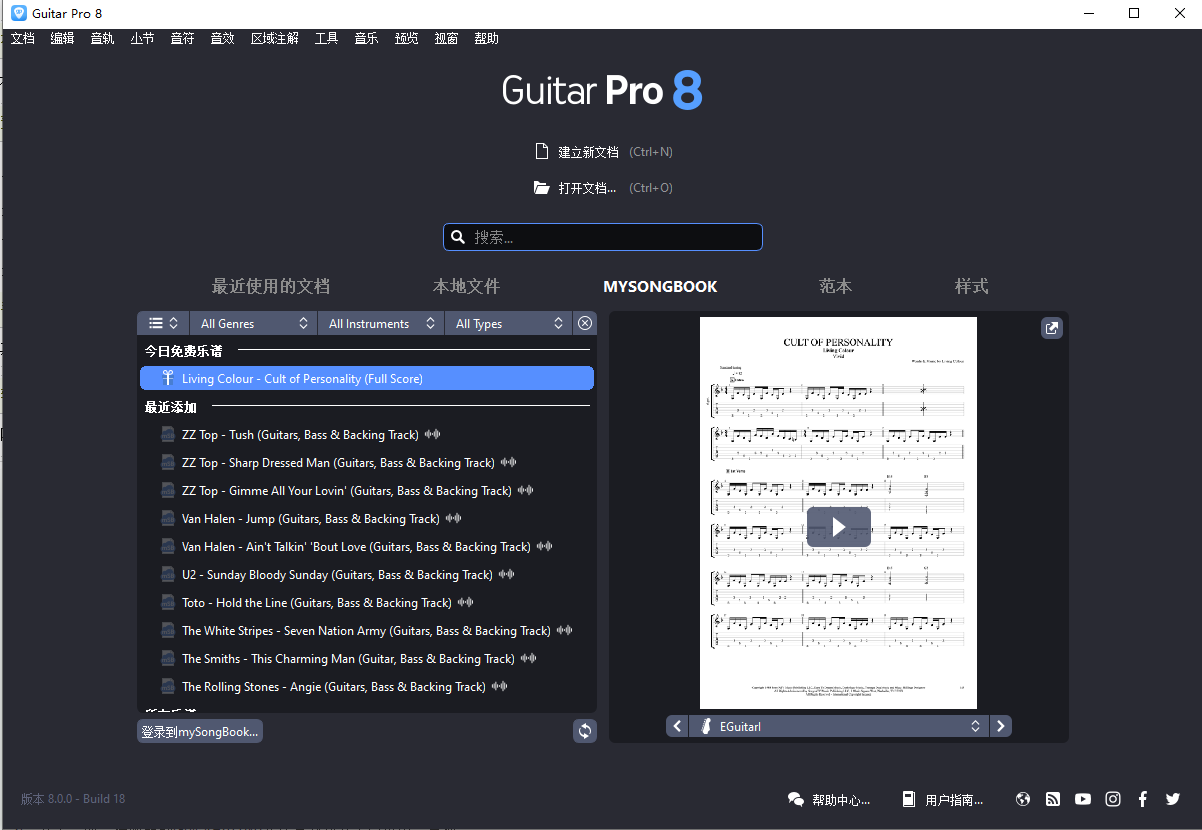Click 建立新文档 to create a new document
This screenshot has height=830, width=1202.
point(588,151)
